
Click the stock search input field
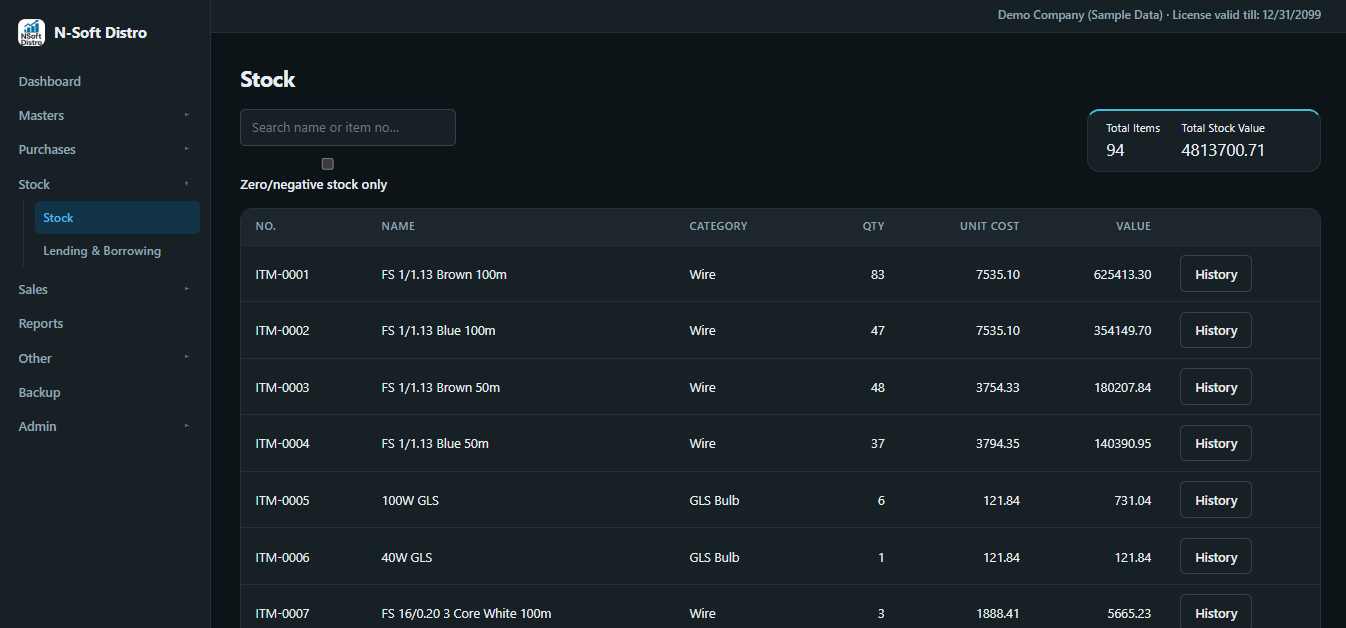[348, 128]
